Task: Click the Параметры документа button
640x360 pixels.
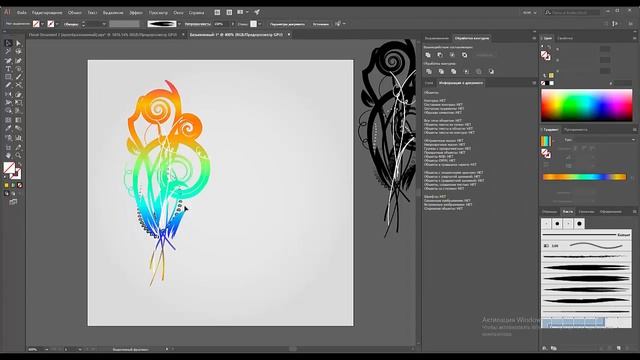Action: (287, 24)
